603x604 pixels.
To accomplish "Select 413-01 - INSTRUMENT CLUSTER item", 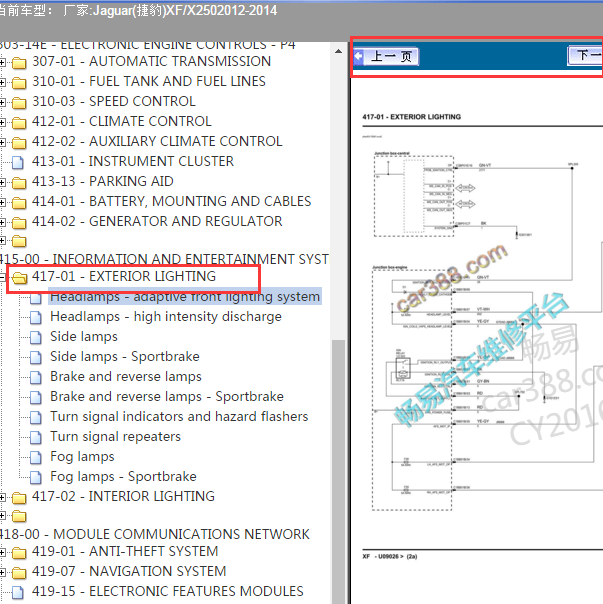I will [x=133, y=161].
